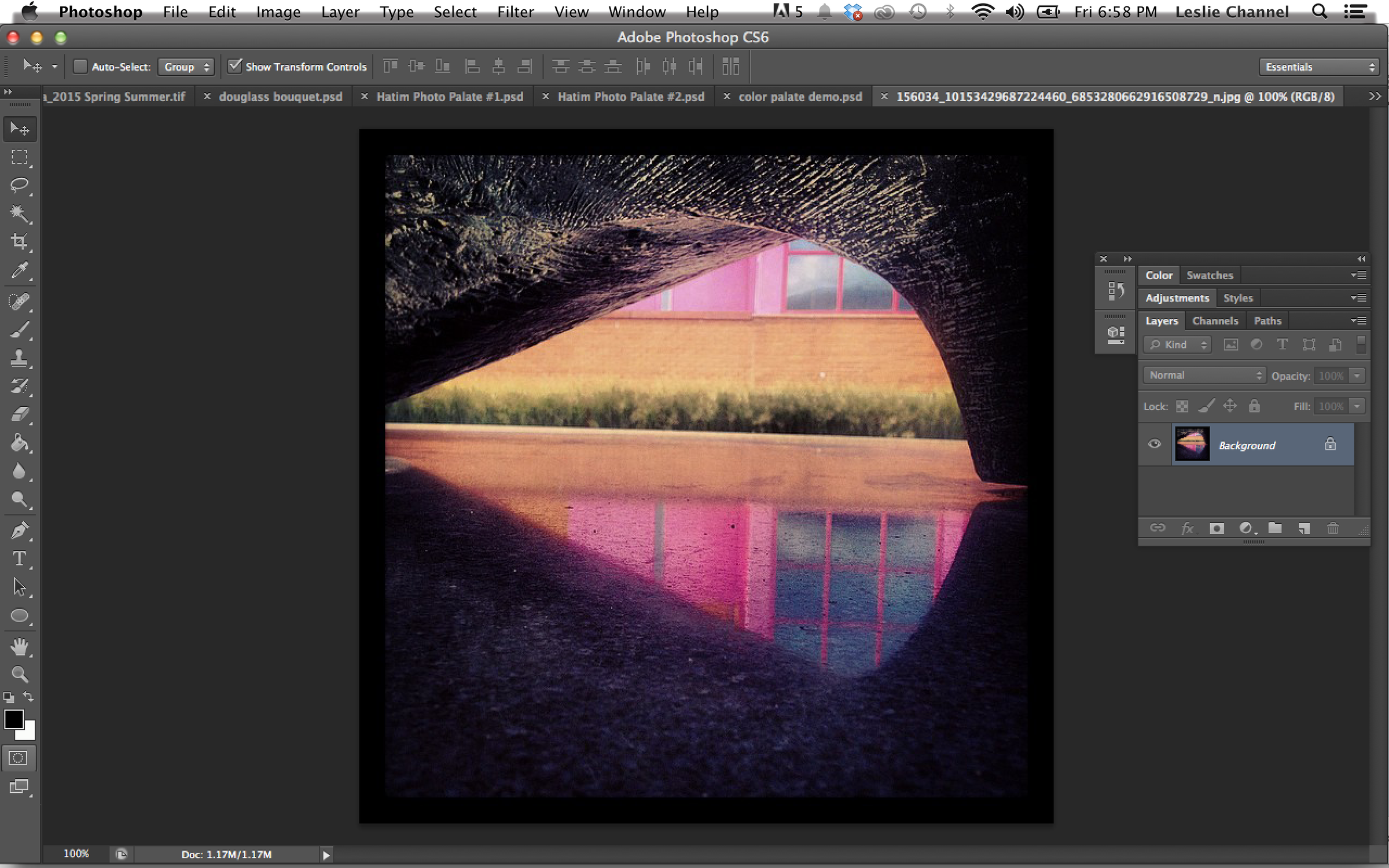Click the foreground color swatch
The image size is (1389, 868).
pos(15,719)
